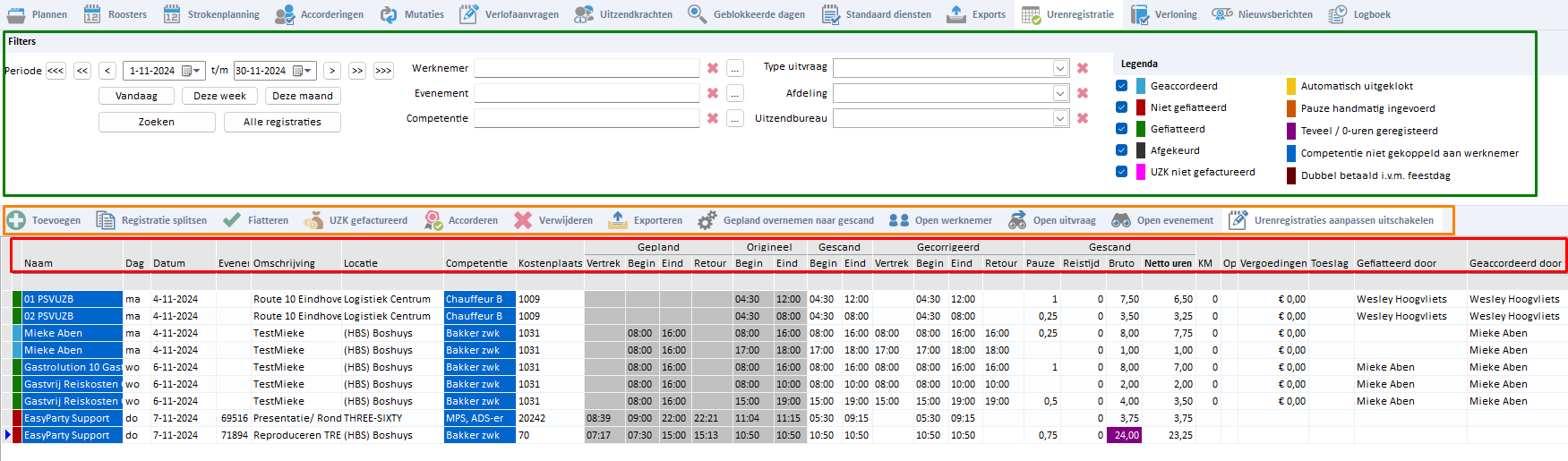
Task: Click UZK gefactureerd money bag icon
Action: [313, 220]
